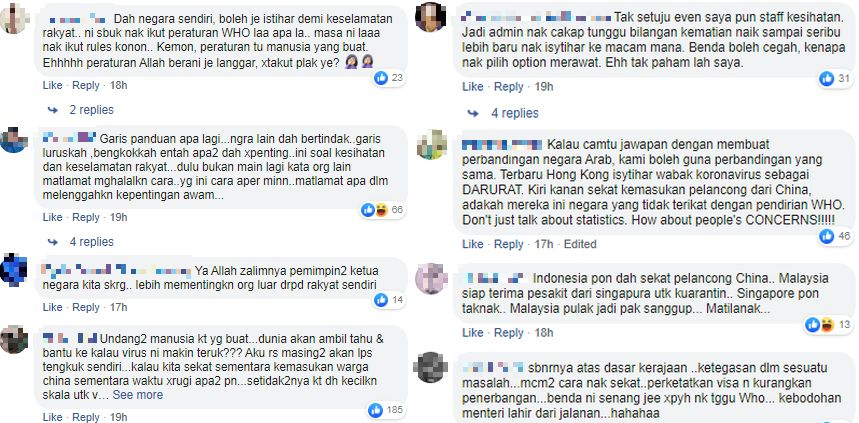Screen dimensions: 859x423
Task: Open '17h · Edited' timestamp link
Action: tap(565, 244)
